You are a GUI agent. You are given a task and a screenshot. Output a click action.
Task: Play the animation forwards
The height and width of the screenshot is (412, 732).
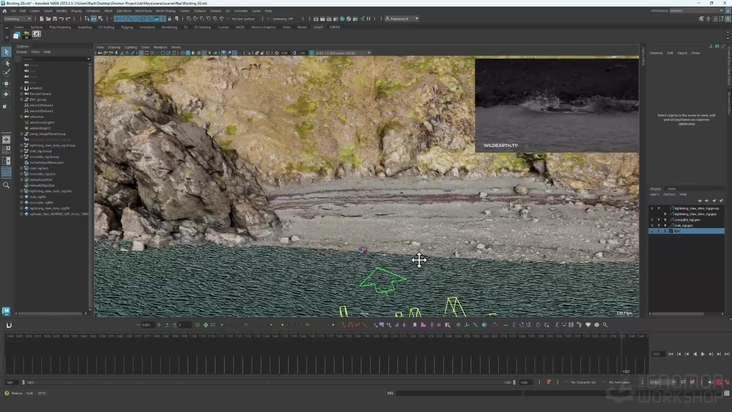click(703, 354)
